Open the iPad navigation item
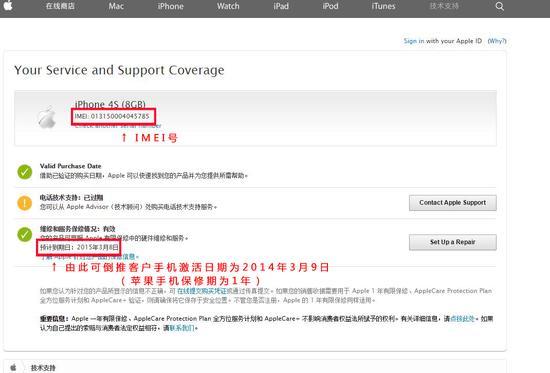The width and height of the screenshot is (550, 373). pos(281,6)
